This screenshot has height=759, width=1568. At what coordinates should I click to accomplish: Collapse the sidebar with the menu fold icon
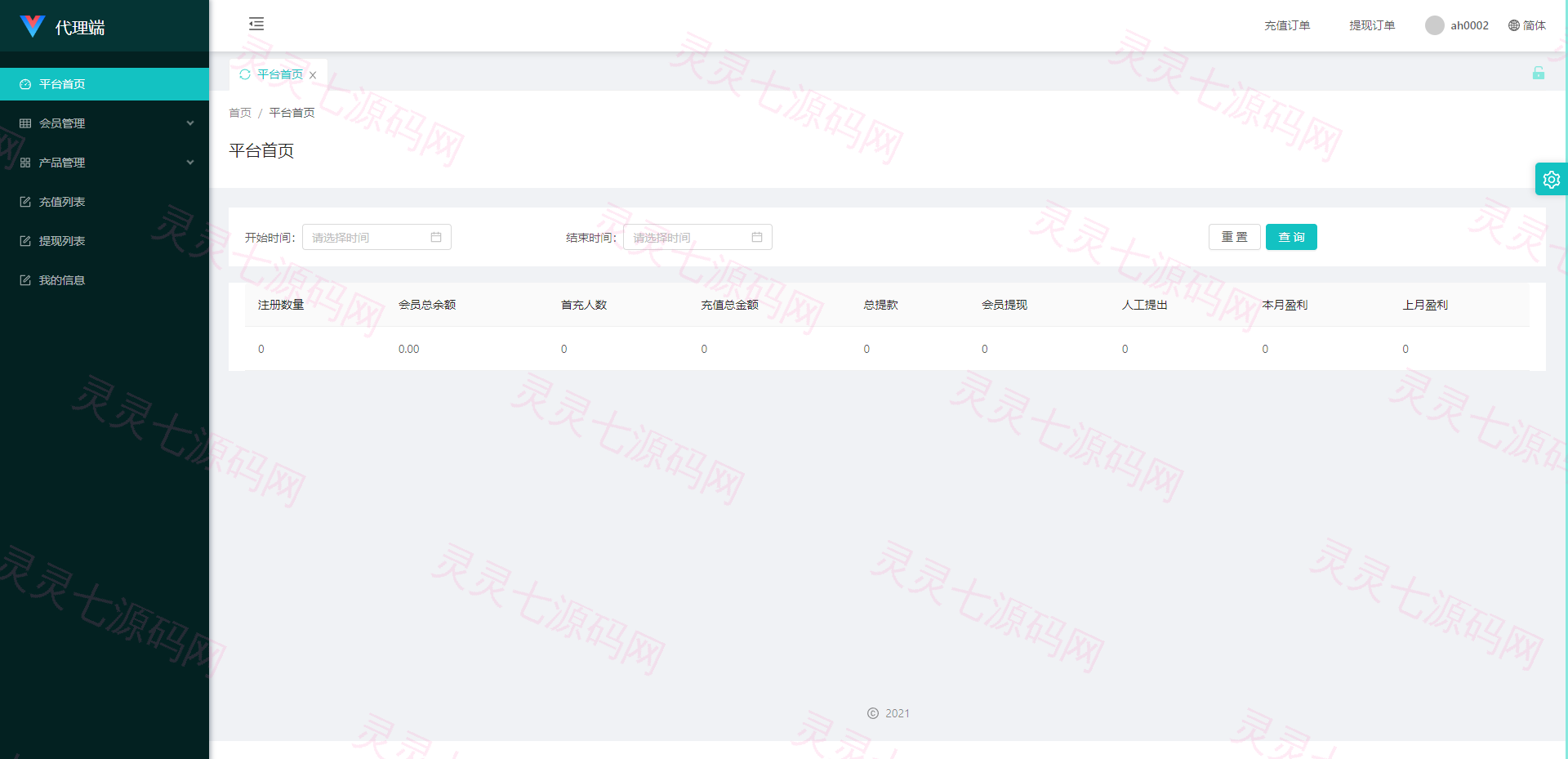point(256,24)
